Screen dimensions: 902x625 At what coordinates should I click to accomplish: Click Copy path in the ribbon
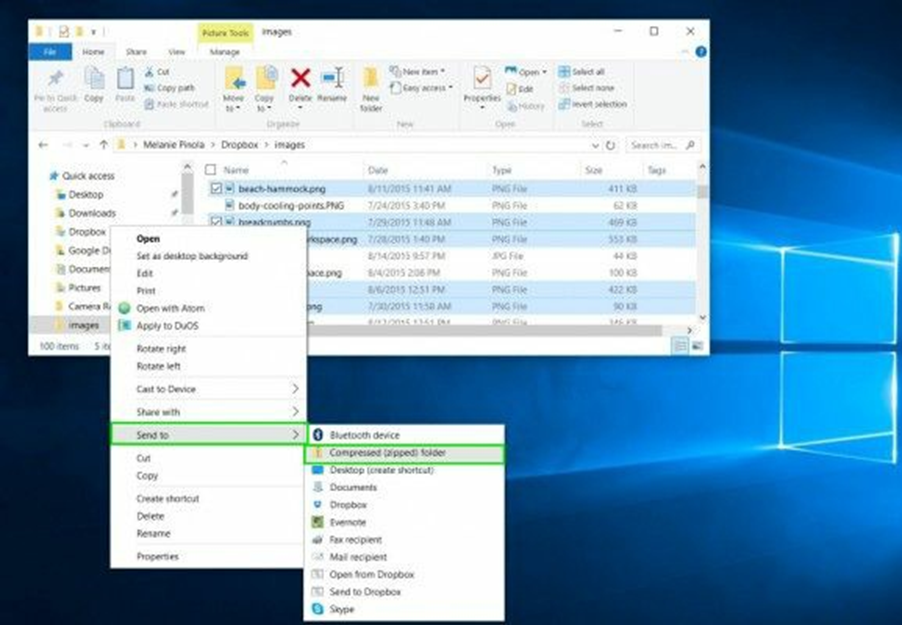coord(169,88)
